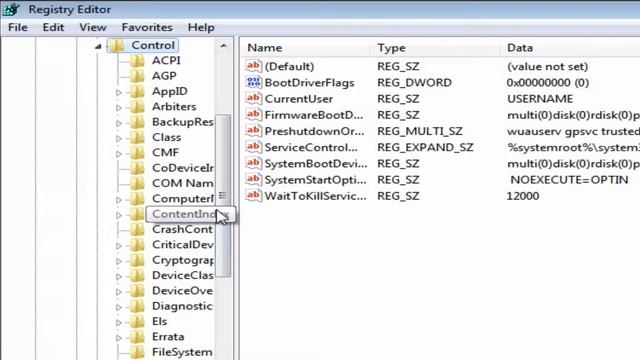Expand the DeviceOverrides key arrow
The height and width of the screenshot is (360, 640).
click(119, 292)
